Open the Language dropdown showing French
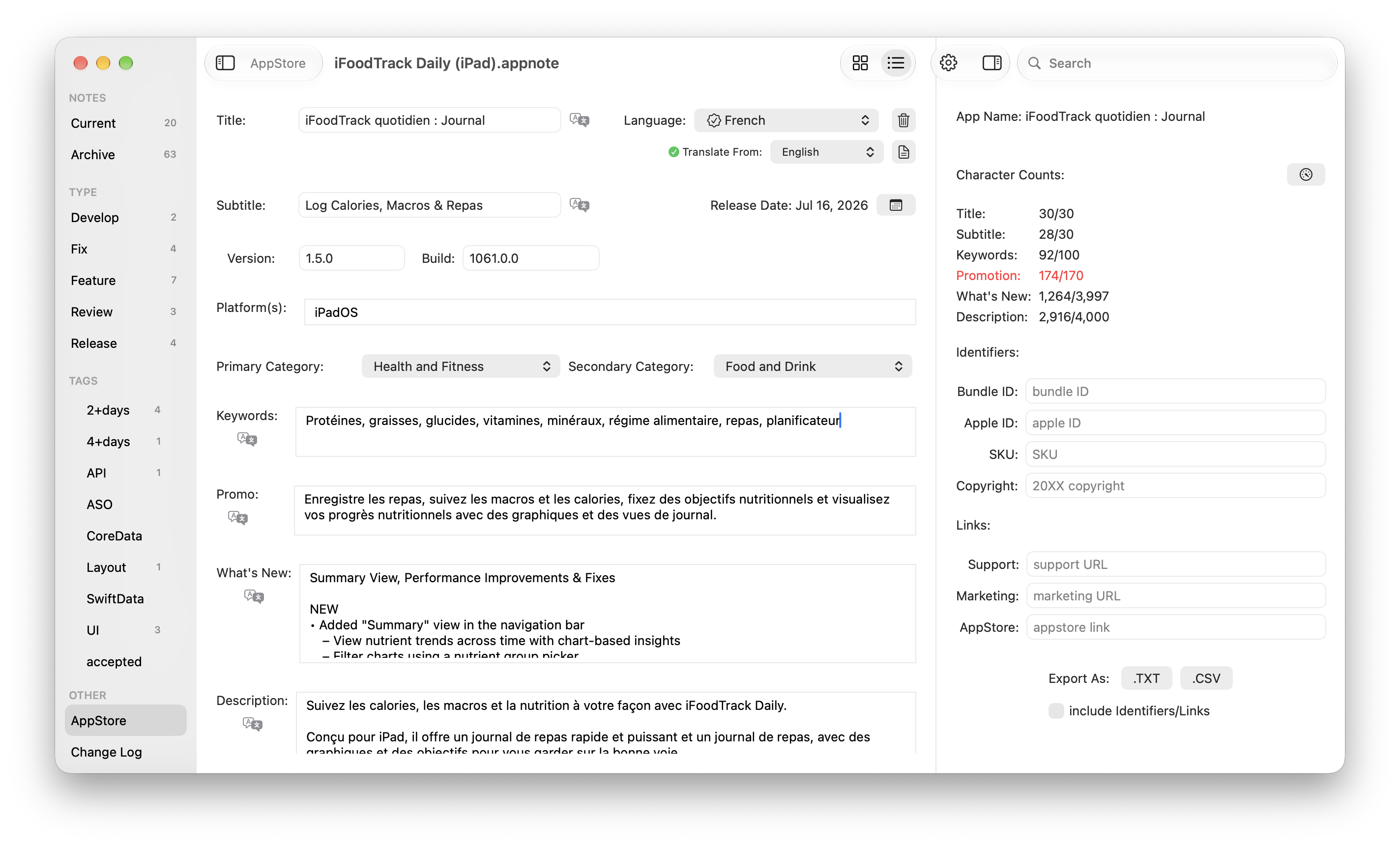1400x846 pixels. click(787, 120)
